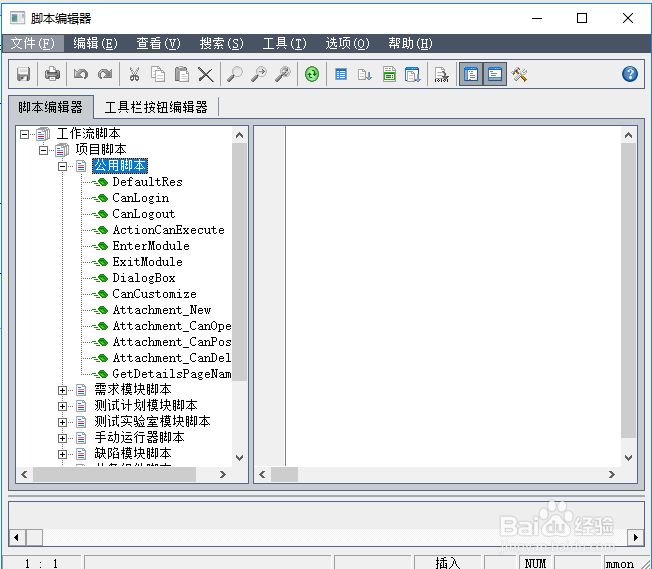Click the Find magnifier icon
This screenshot has height=569, width=652.
(x=235, y=74)
